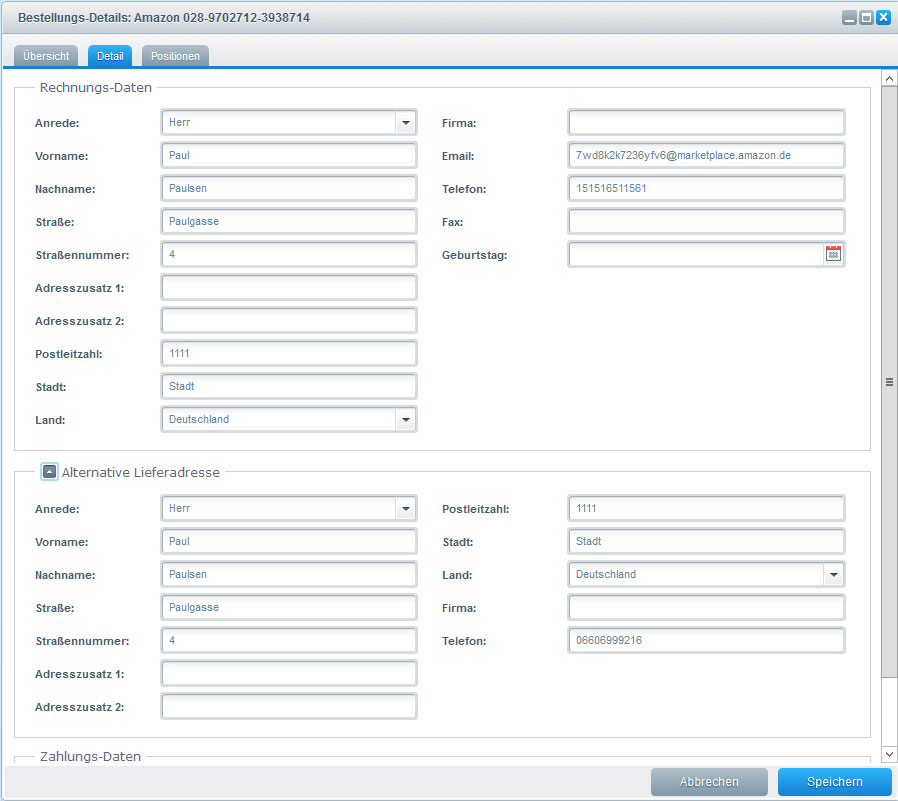The width and height of the screenshot is (898, 801).
Task: Open the billing Anrede dropdown
Action: click(x=405, y=123)
